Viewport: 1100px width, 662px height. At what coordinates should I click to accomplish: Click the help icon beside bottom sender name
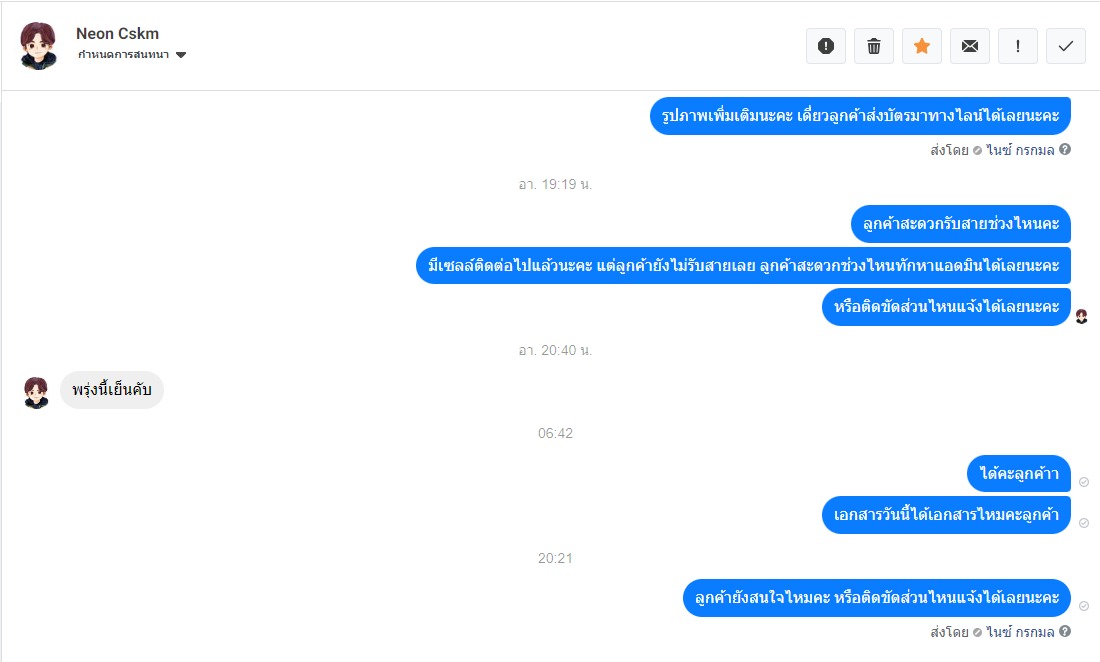(1065, 631)
